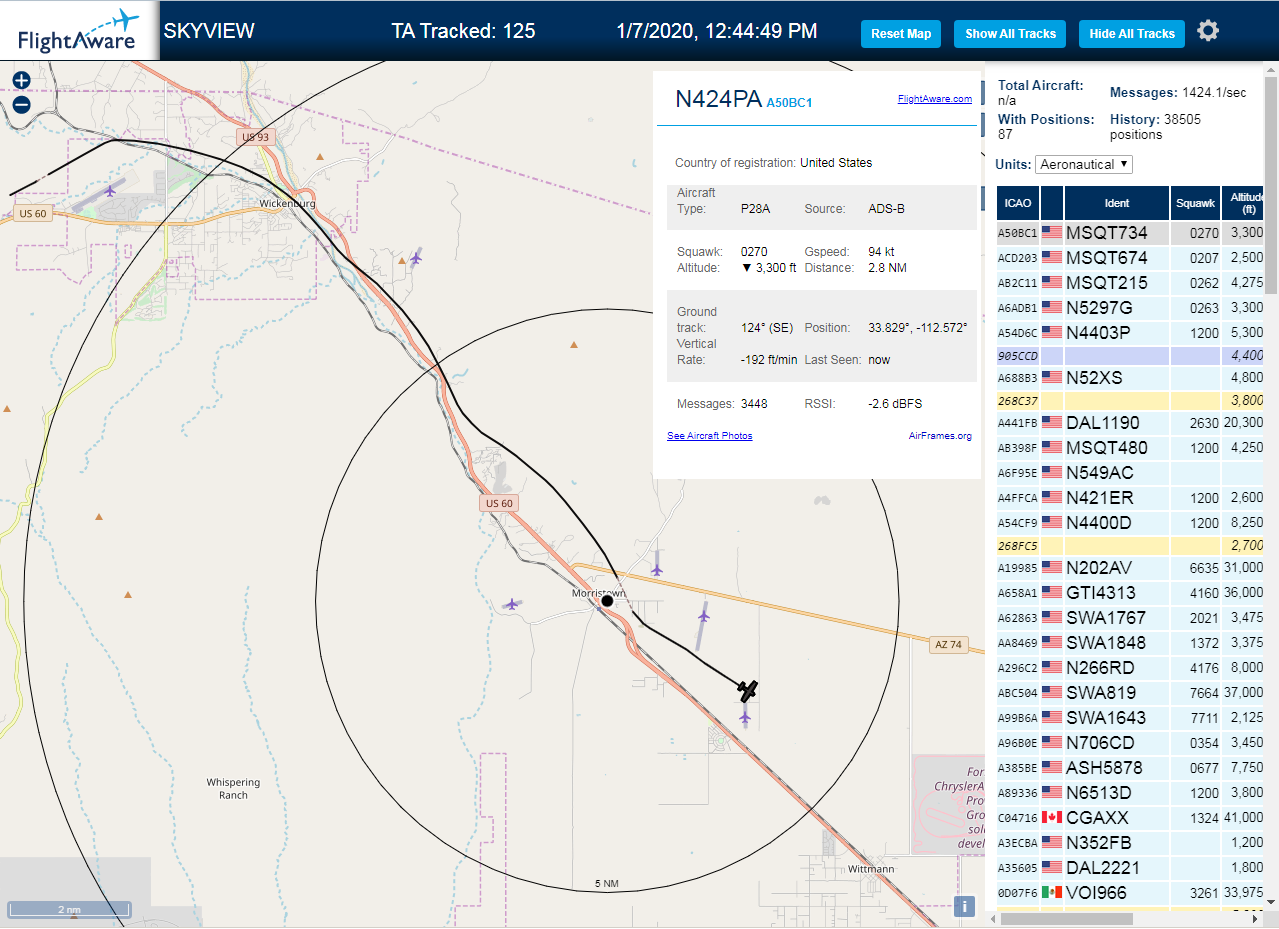Select the VOI966 ident cell
Viewport: 1279px width, 929px height.
[1117, 892]
